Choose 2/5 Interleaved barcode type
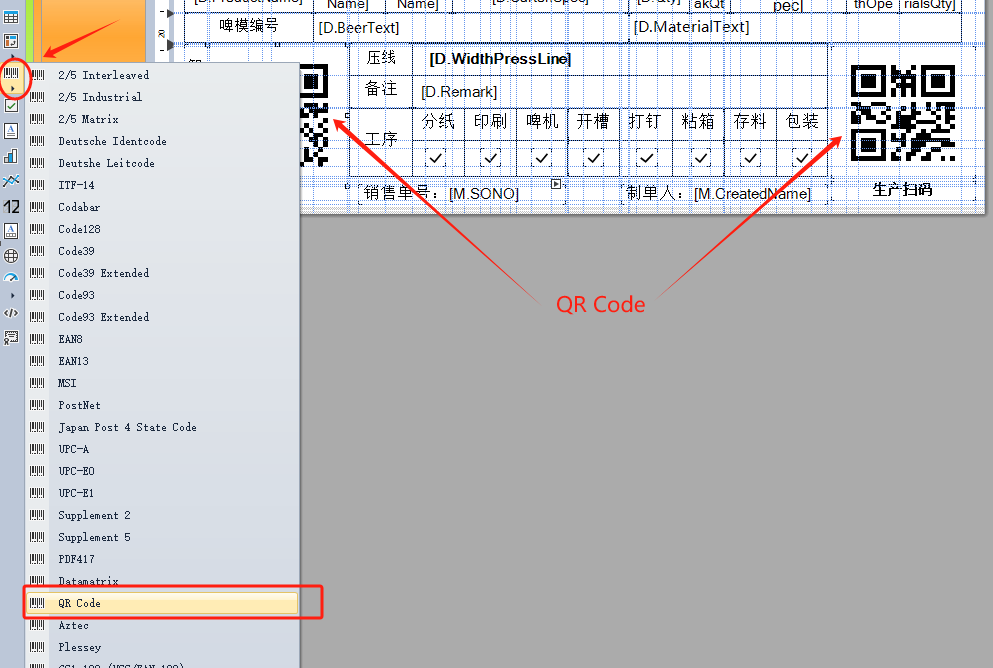Viewport: 993px width, 668px height. [x=162, y=75]
